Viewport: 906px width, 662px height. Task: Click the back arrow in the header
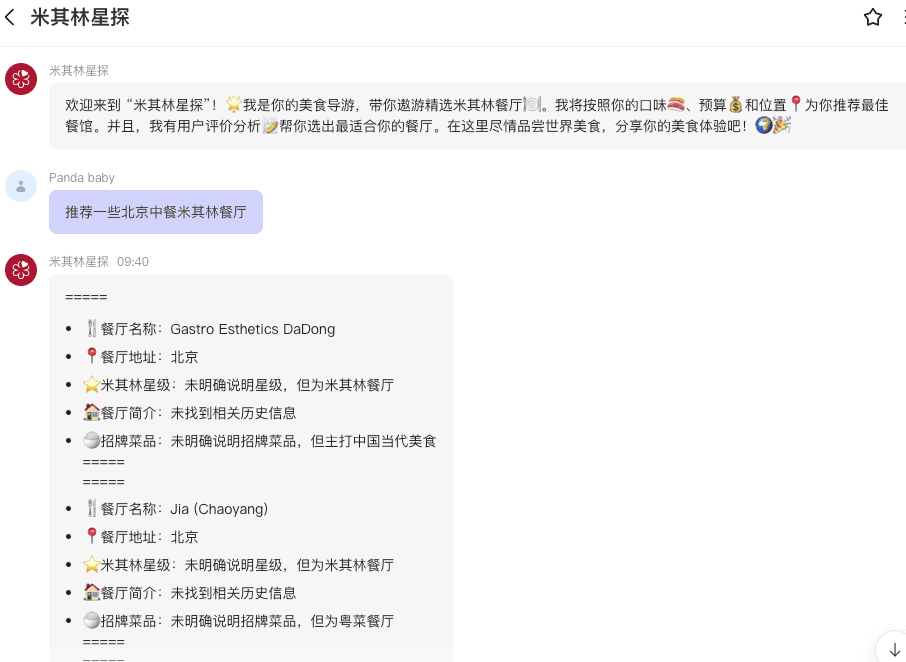pos(11,17)
